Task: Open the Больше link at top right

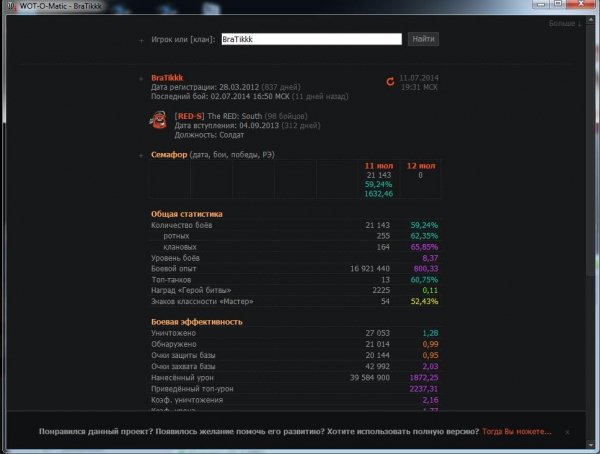Action: pyautogui.click(x=564, y=23)
